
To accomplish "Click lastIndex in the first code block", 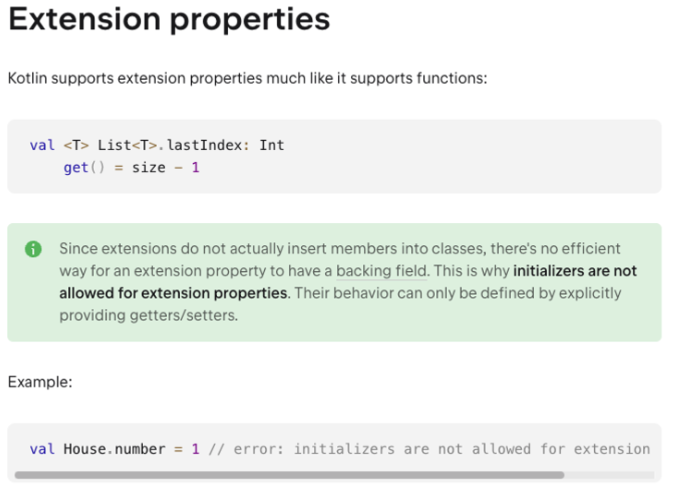I will click(x=204, y=145).
